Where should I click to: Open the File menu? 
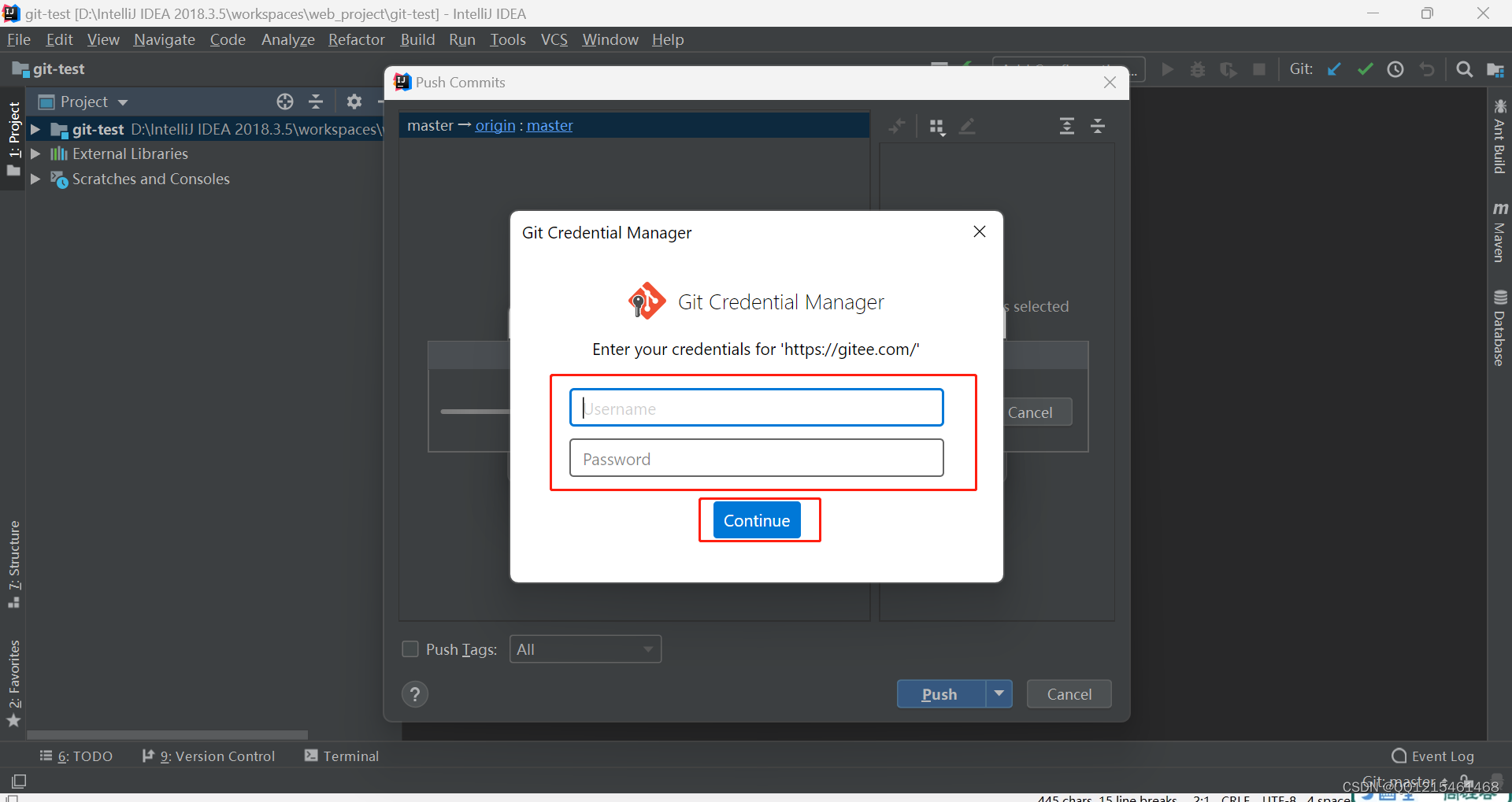point(18,39)
